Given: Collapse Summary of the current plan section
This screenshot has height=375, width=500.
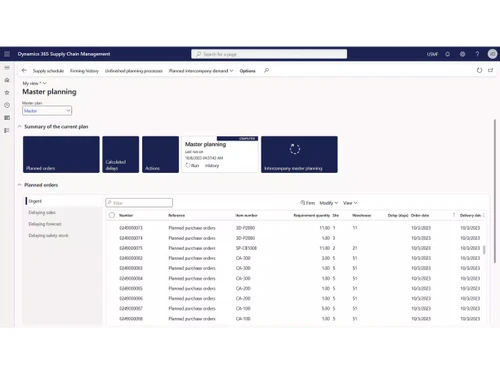Looking at the screenshot, I should pyautogui.click(x=20, y=126).
